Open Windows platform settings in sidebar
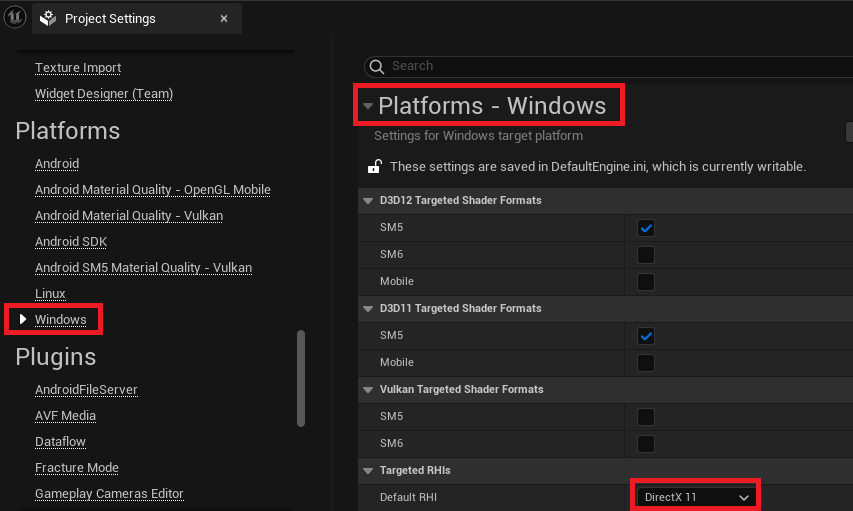The width and height of the screenshot is (853, 511). [x=60, y=320]
